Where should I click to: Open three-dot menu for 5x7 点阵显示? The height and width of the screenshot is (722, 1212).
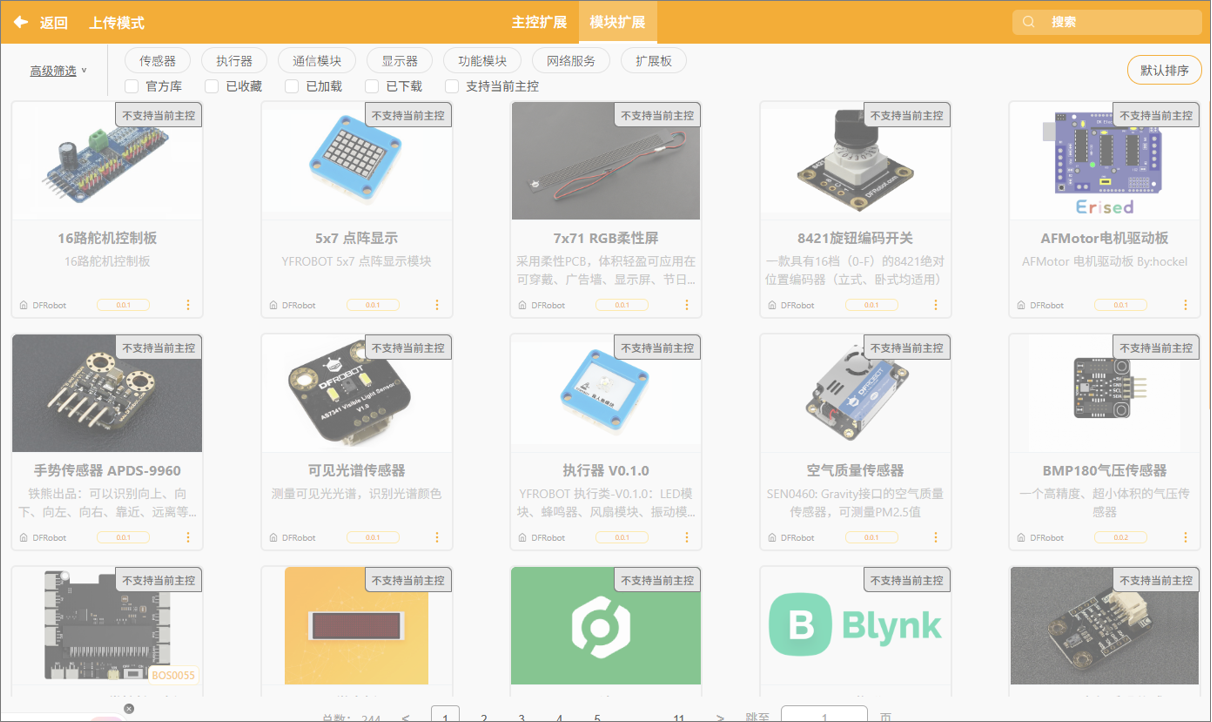tap(437, 305)
